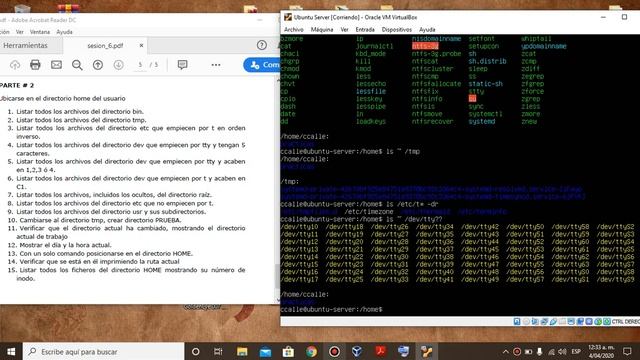Viewport: 640px width, 360px height.
Task: Show hidden tray icons chevron
Action: [x=505, y=351]
